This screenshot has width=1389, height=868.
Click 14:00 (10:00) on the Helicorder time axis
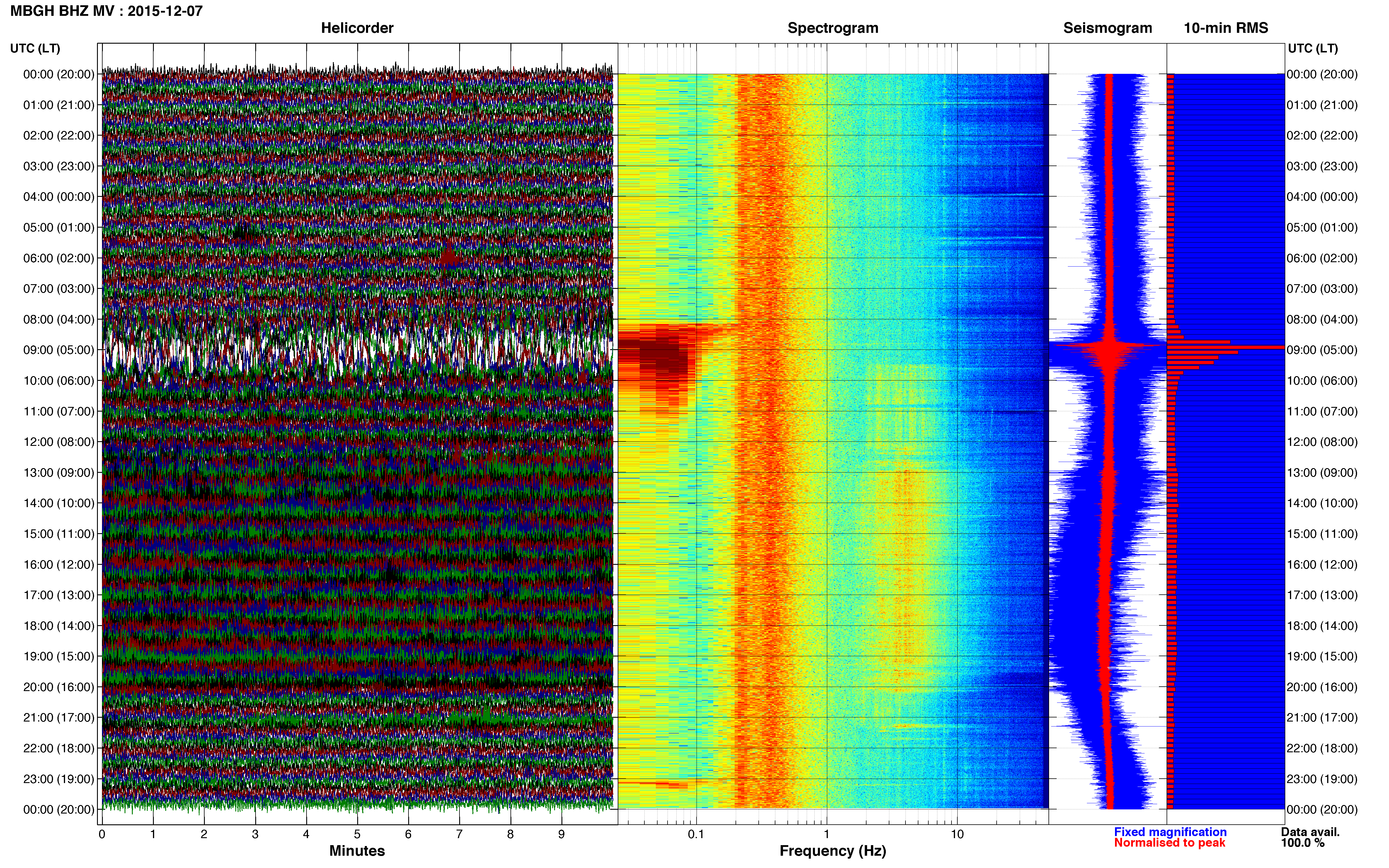[x=59, y=504]
